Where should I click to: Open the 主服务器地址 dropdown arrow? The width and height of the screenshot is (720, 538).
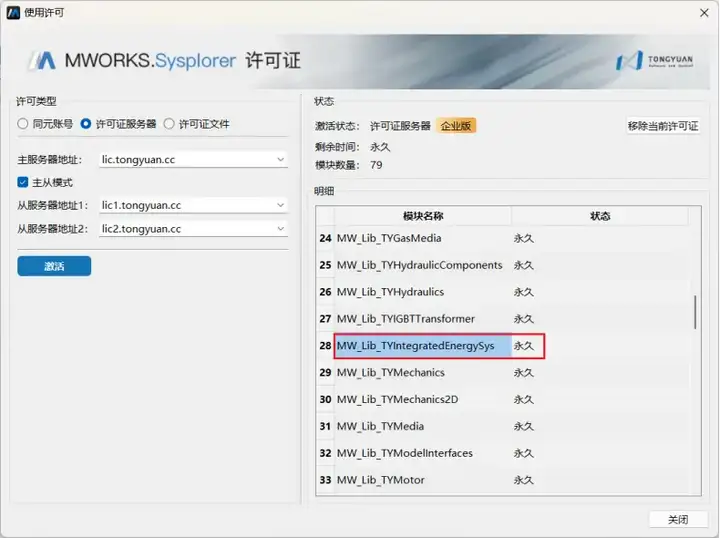click(x=281, y=160)
